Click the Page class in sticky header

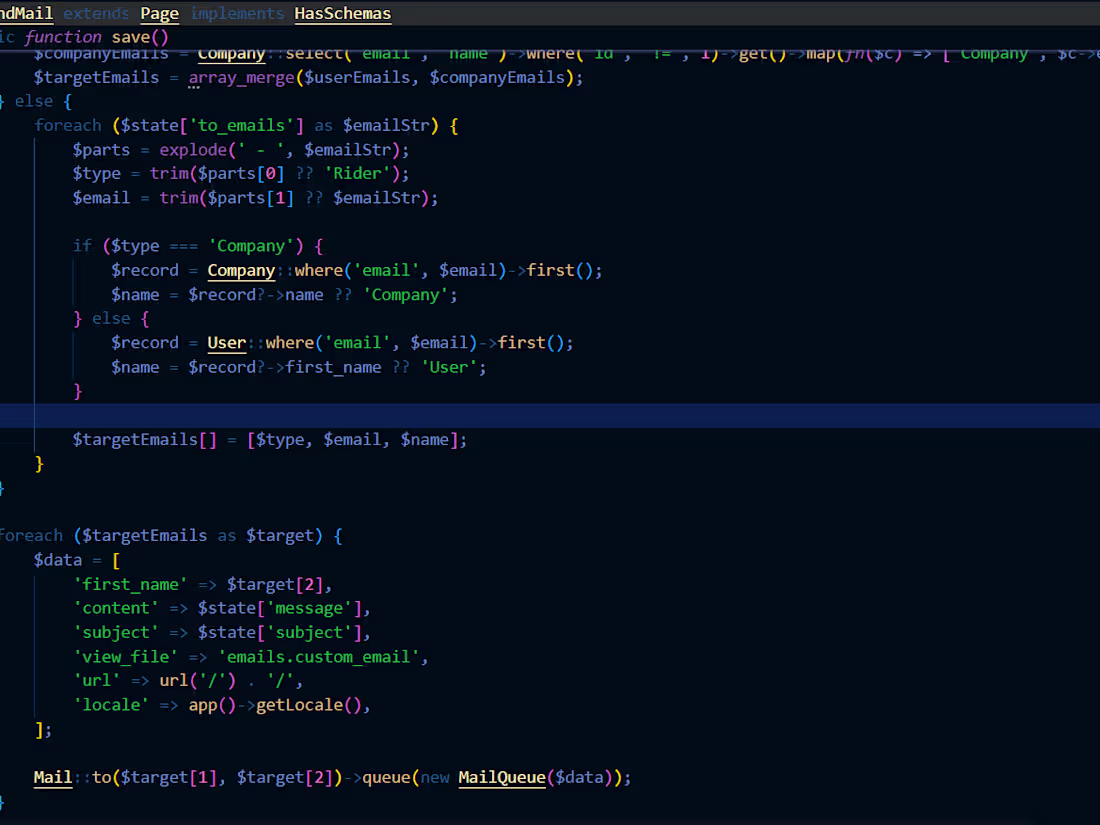(159, 13)
